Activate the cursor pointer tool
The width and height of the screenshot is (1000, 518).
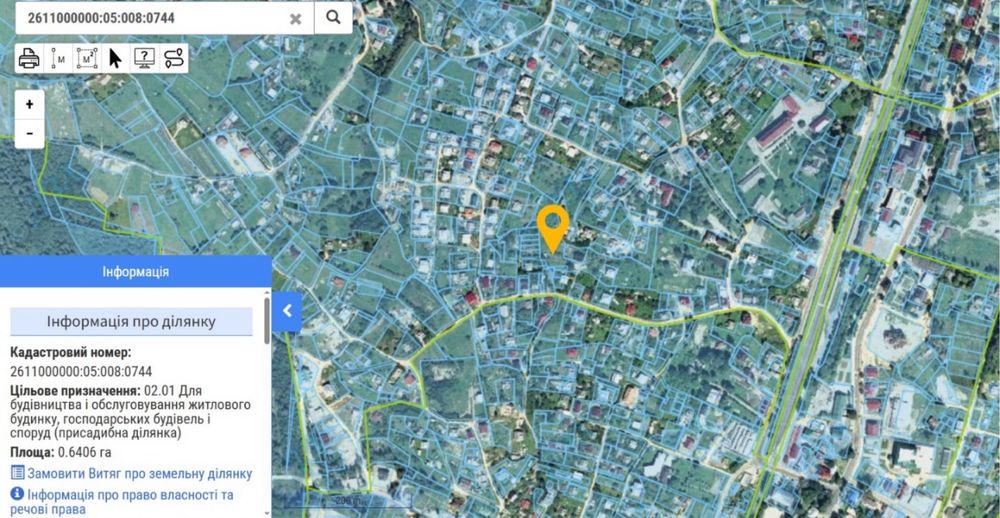tap(115, 59)
